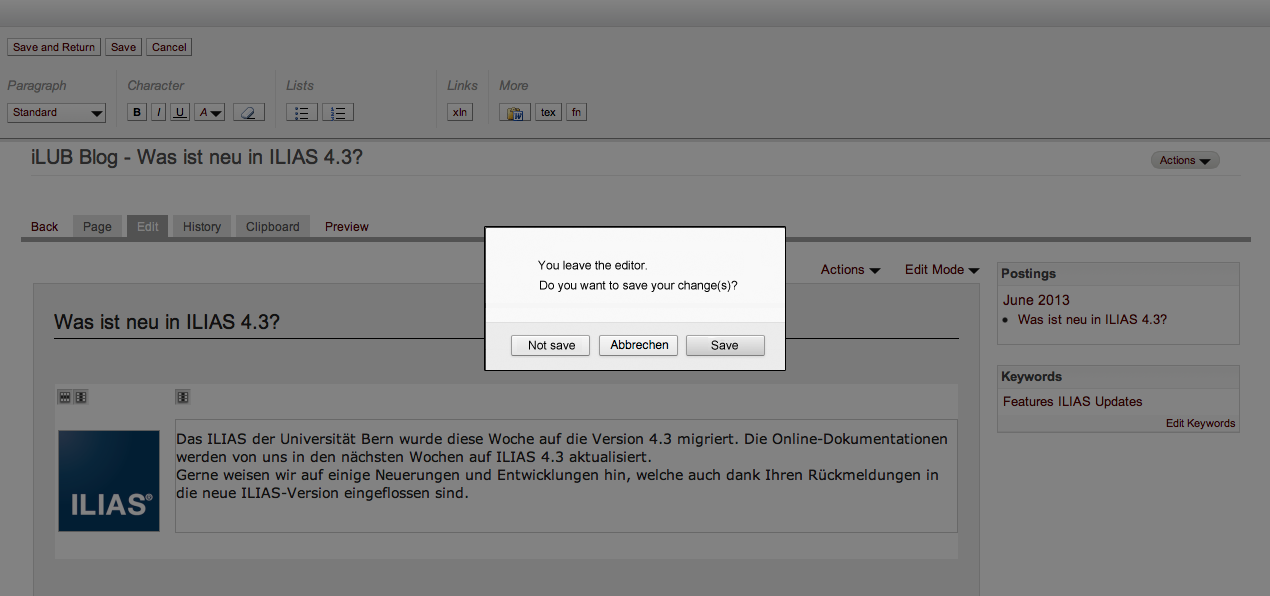Expand the Edit Mode dropdown

pos(941,270)
